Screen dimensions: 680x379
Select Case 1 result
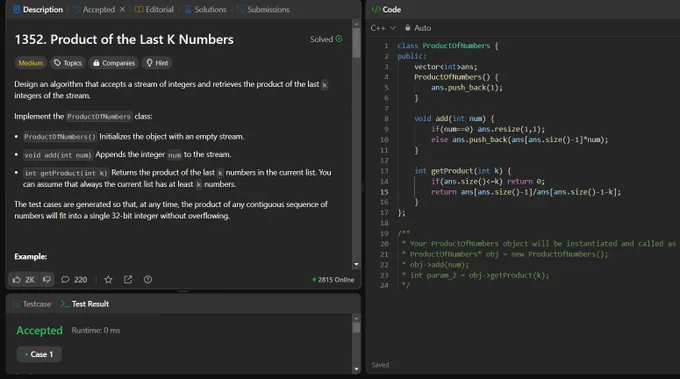pyautogui.click(x=39, y=354)
